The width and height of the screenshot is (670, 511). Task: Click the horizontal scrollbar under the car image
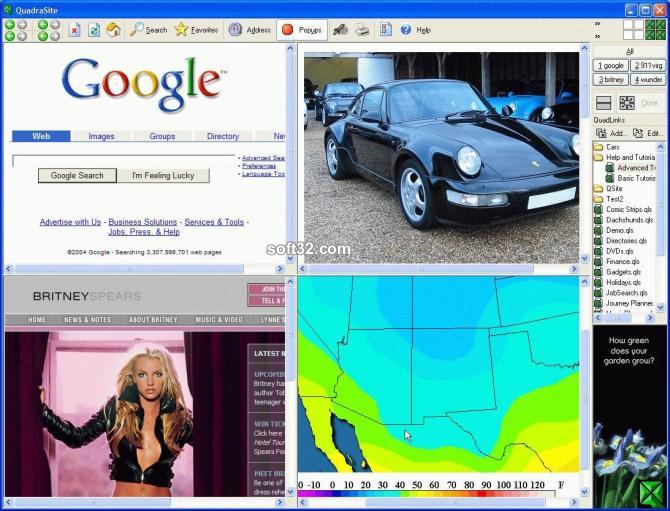tap(439, 269)
